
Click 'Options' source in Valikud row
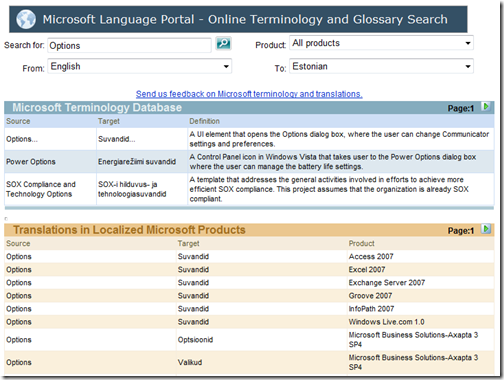(19, 362)
